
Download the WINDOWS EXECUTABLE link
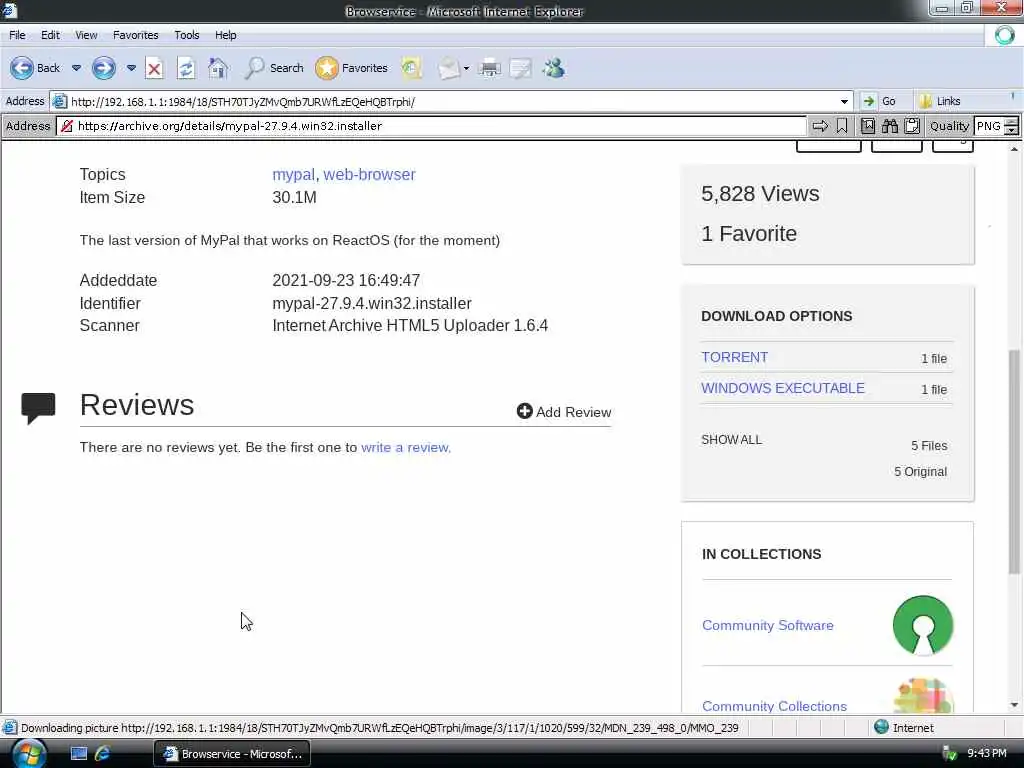(x=783, y=388)
